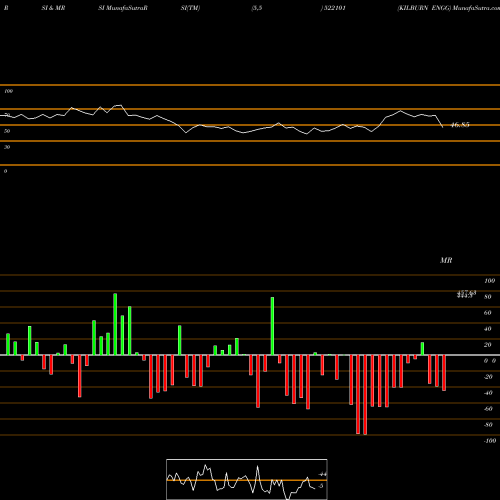
Task: Click the -100 label on the MR axis
Action: pos(490,441)
